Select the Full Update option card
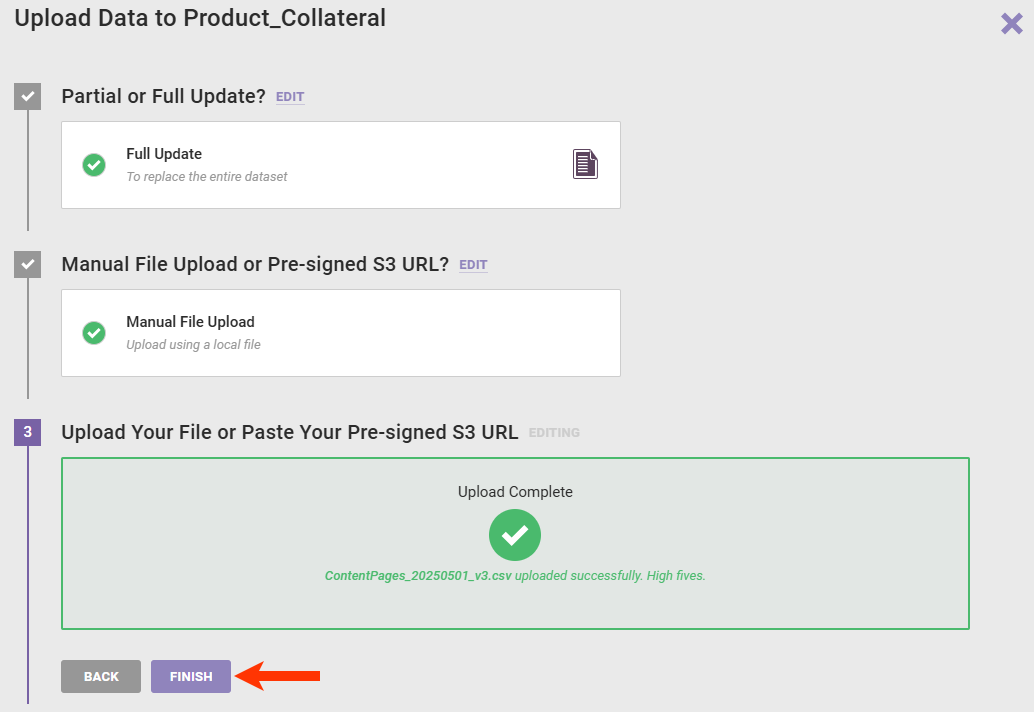 [340, 165]
